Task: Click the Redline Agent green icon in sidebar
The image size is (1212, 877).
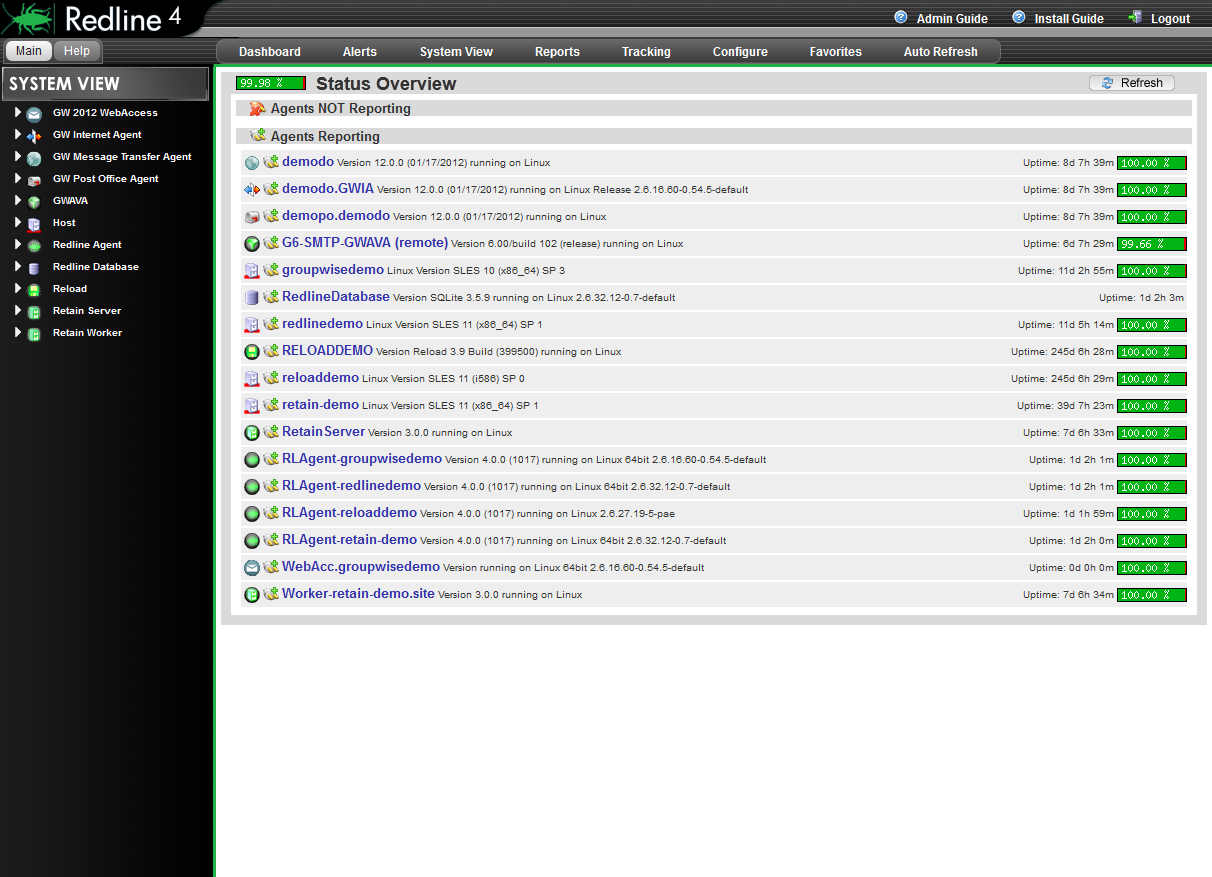Action: point(34,245)
